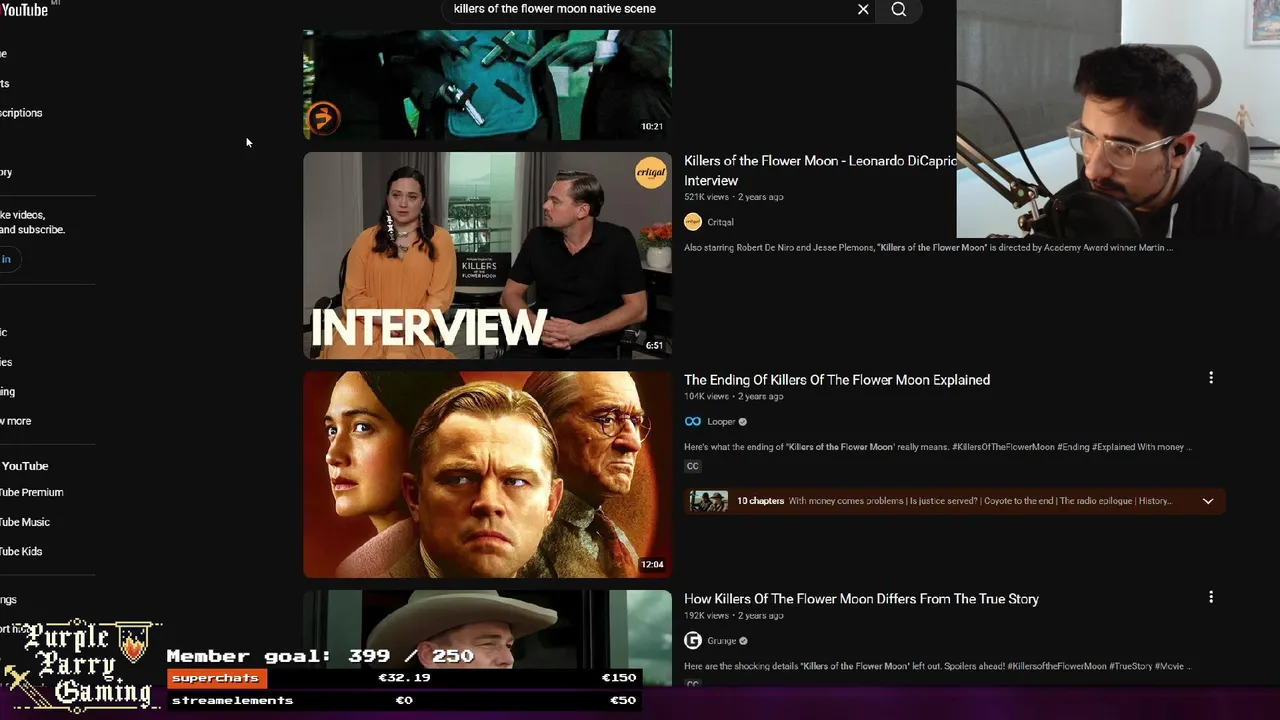Expand Show more in the sidebar
Viewport: 1280px width, 720px height.
16,421
